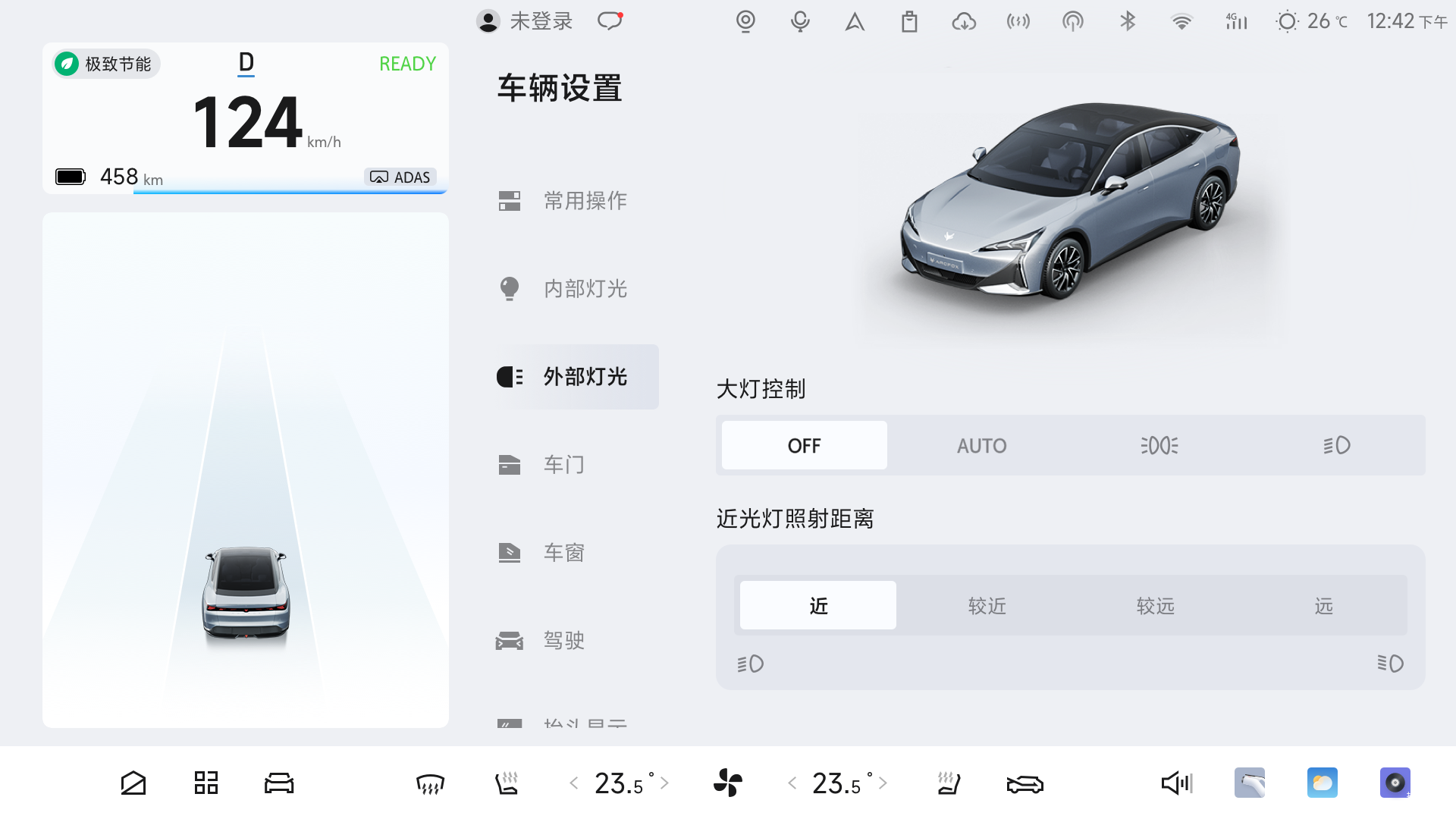This screenshot has height=819, width=1456.
Task: Decrease right temperature with left chevron
Action: (x=792, y=783)
